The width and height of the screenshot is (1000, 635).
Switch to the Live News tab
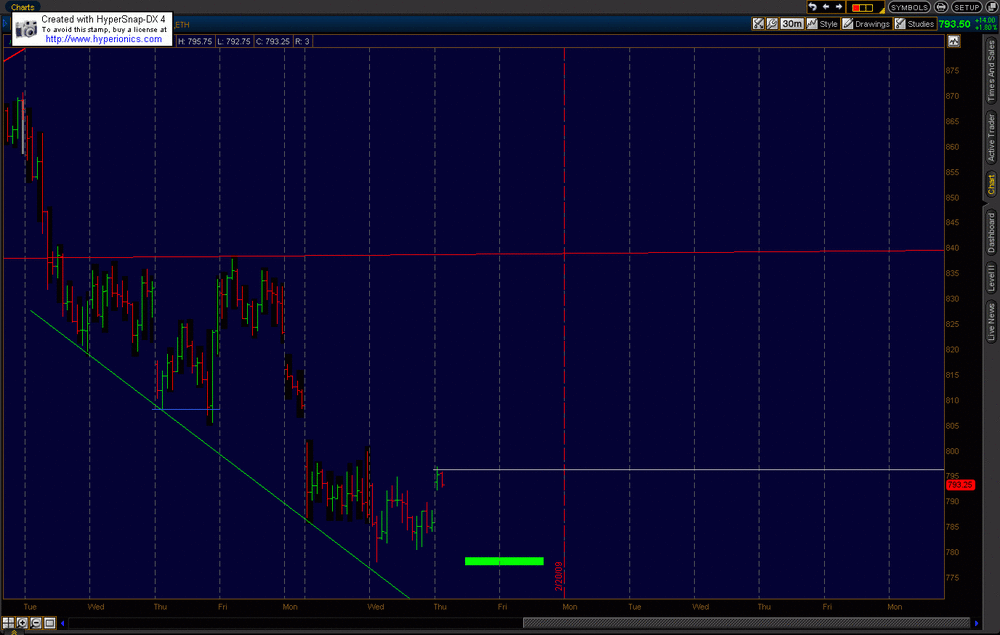coord(991,321)
